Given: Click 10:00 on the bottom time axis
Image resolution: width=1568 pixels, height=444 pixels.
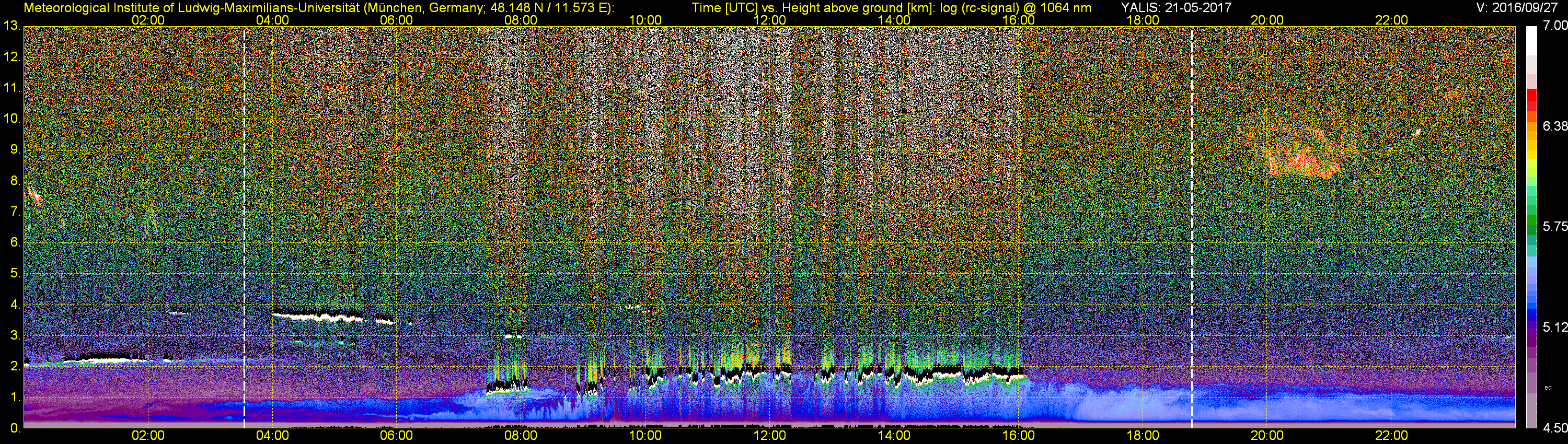Looking at the screenshot, I should coord(645,436).
